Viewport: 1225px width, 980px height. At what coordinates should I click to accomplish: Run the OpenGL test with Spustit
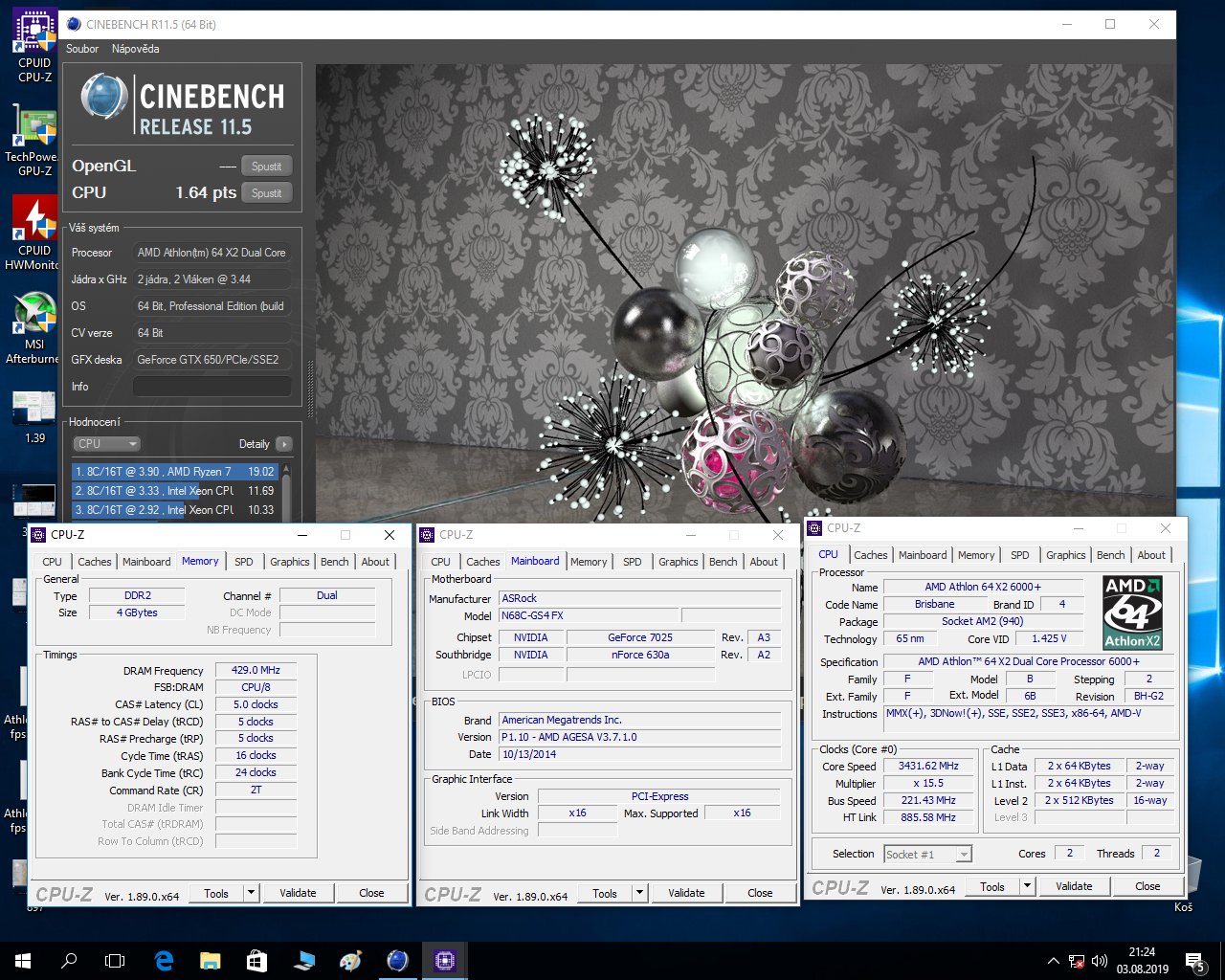[266, 167]
